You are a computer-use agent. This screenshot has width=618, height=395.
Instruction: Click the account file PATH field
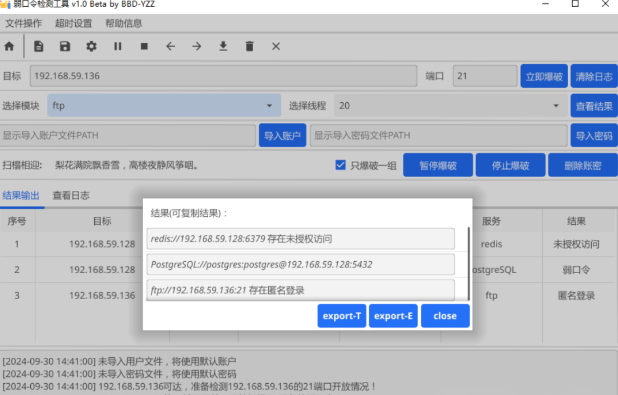click(x=128, y=135)
